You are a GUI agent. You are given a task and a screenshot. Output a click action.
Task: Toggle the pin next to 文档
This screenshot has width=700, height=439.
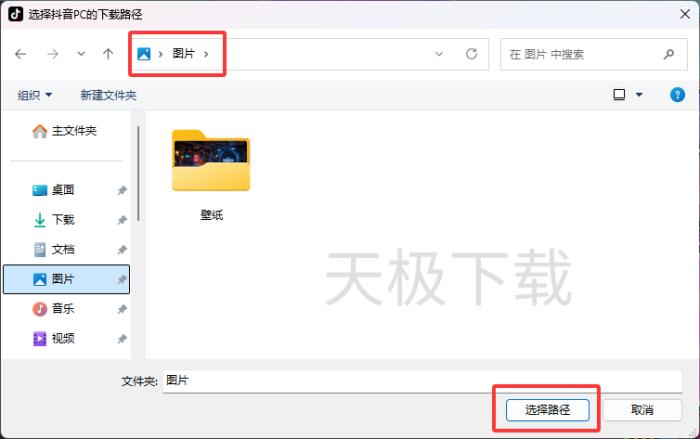click(122, 250)
